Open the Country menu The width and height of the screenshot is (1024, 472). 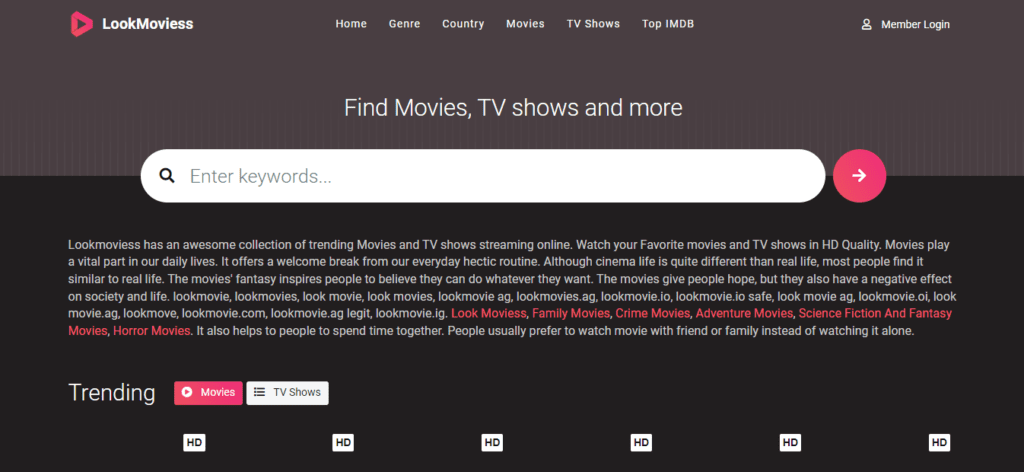click(x=463, y=24)
